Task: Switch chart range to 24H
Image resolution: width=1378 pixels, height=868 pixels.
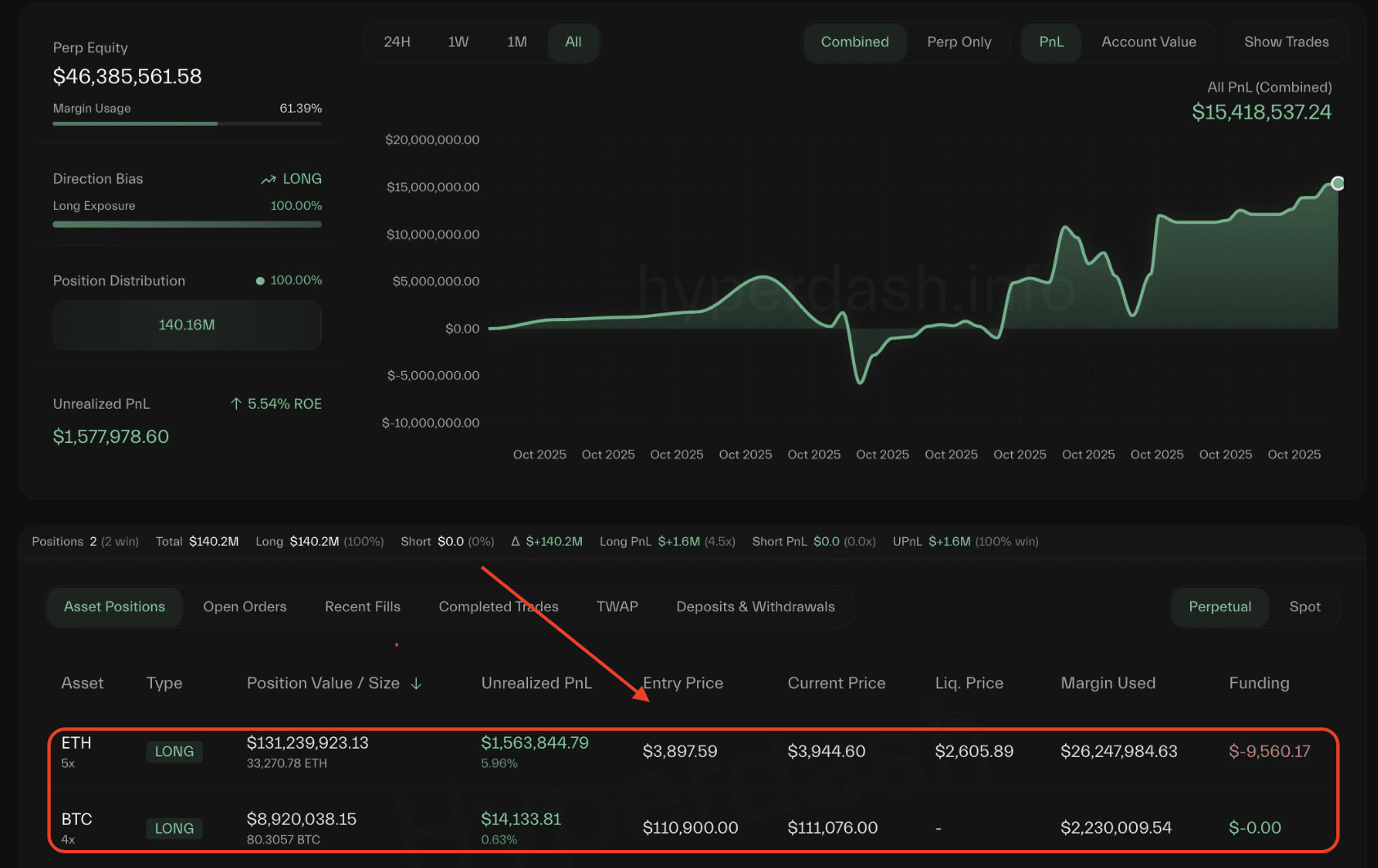Action: click(397, 42)
